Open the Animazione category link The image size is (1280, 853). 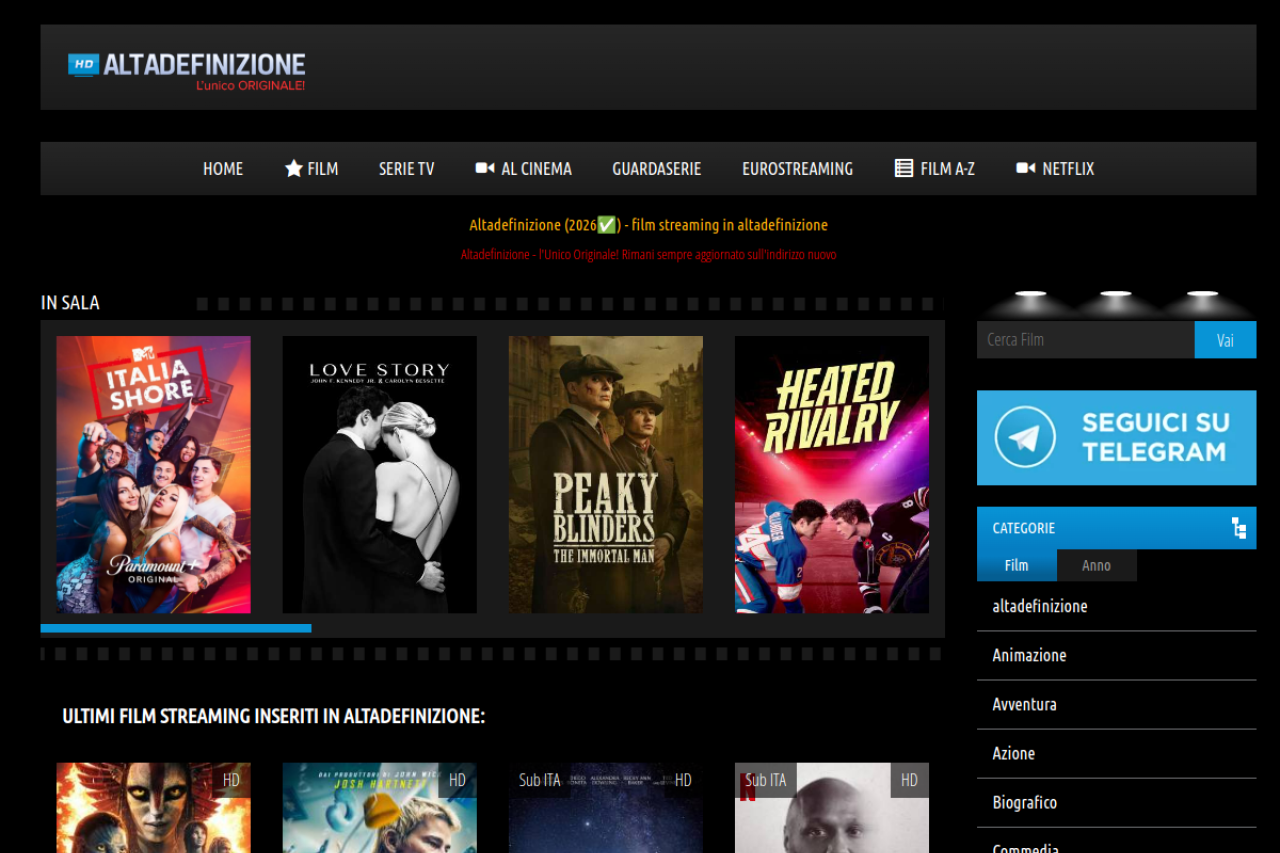[x=1029, y=655]
